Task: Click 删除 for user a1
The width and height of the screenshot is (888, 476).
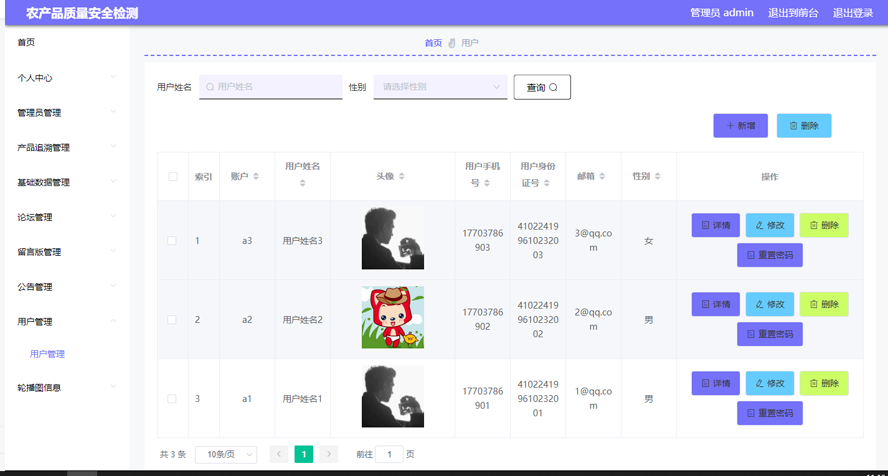Action: click(824, 383)
